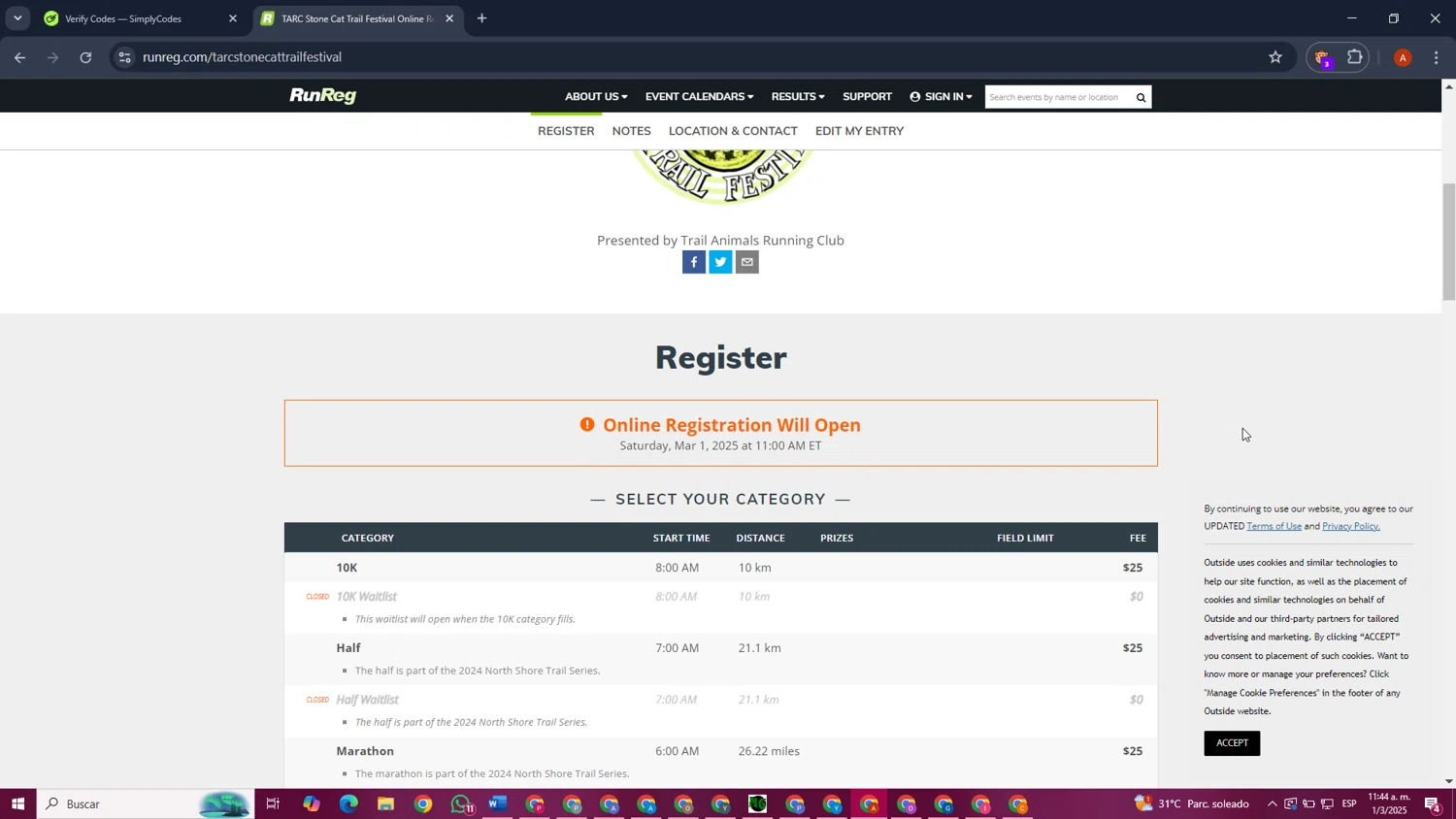Open the tab search dropdown arrow
Screen dimensions: 1456x819
[17, 18]
